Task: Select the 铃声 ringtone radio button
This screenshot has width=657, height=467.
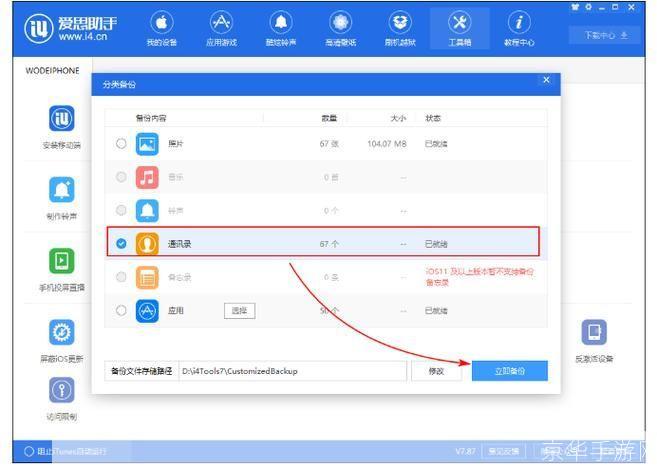Action: [x=121, y=210]
